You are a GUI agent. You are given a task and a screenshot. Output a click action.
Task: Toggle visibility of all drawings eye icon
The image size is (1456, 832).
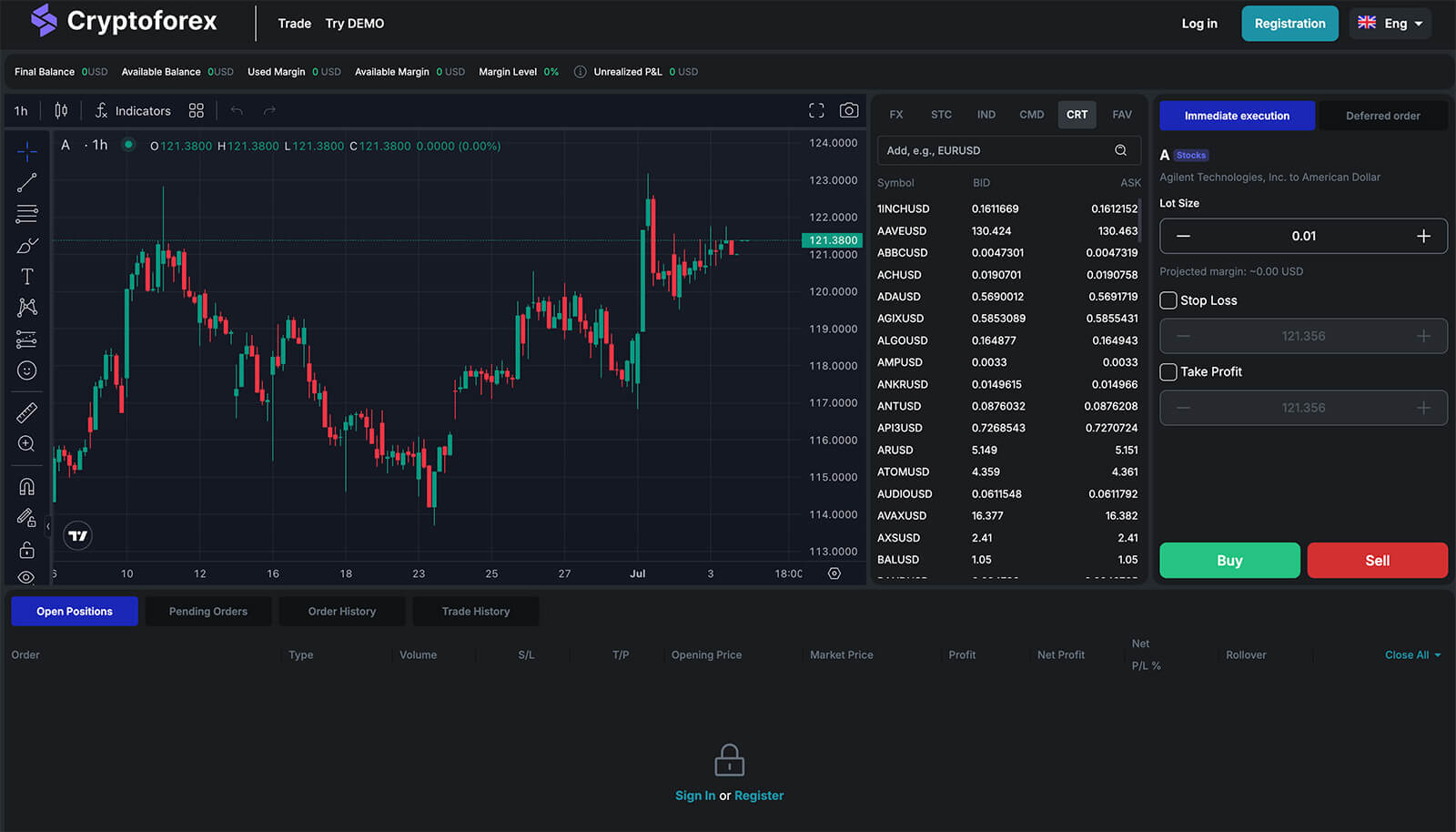click(26, 577)
